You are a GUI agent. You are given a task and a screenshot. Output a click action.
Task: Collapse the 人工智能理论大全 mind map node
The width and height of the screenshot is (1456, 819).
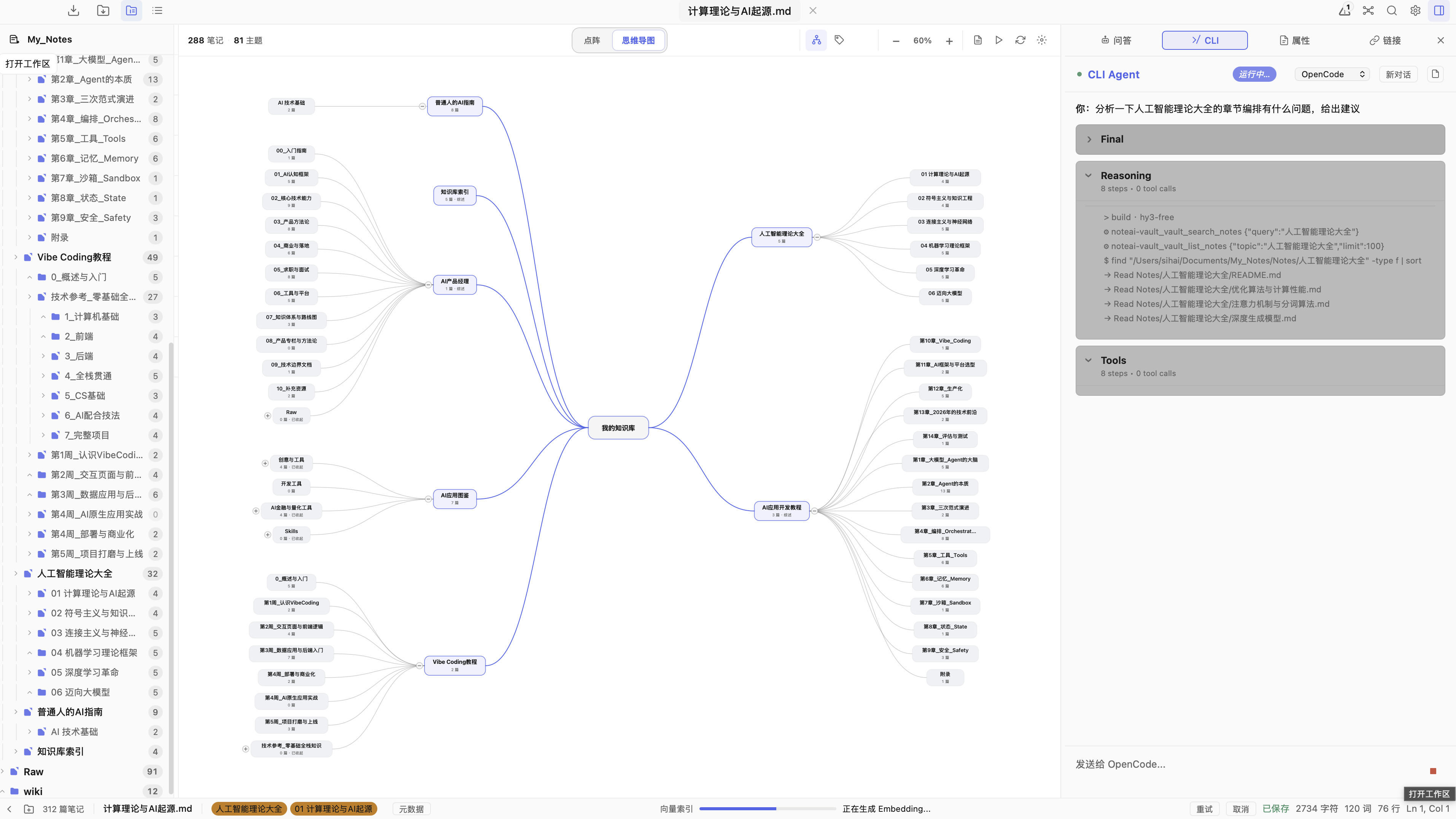pyautogui.click(x=817, y=237)
